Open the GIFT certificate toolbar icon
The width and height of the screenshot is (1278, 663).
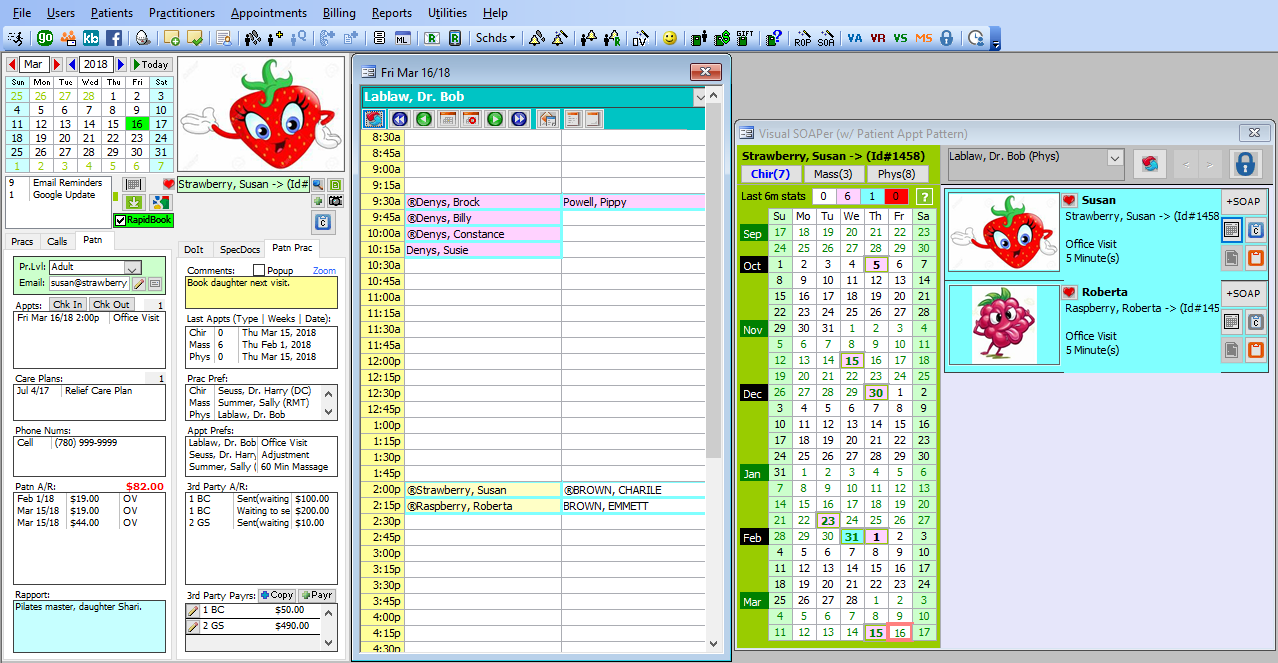tap(743, 38)
